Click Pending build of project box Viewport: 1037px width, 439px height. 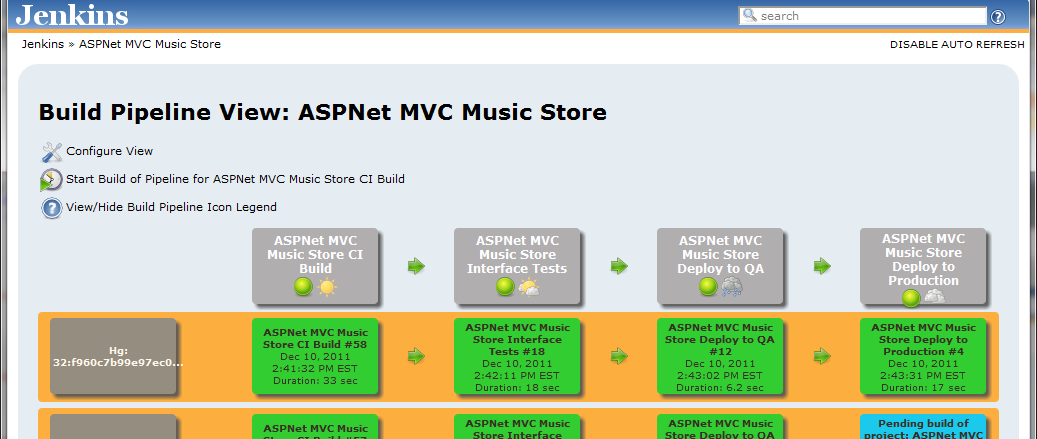923,427
